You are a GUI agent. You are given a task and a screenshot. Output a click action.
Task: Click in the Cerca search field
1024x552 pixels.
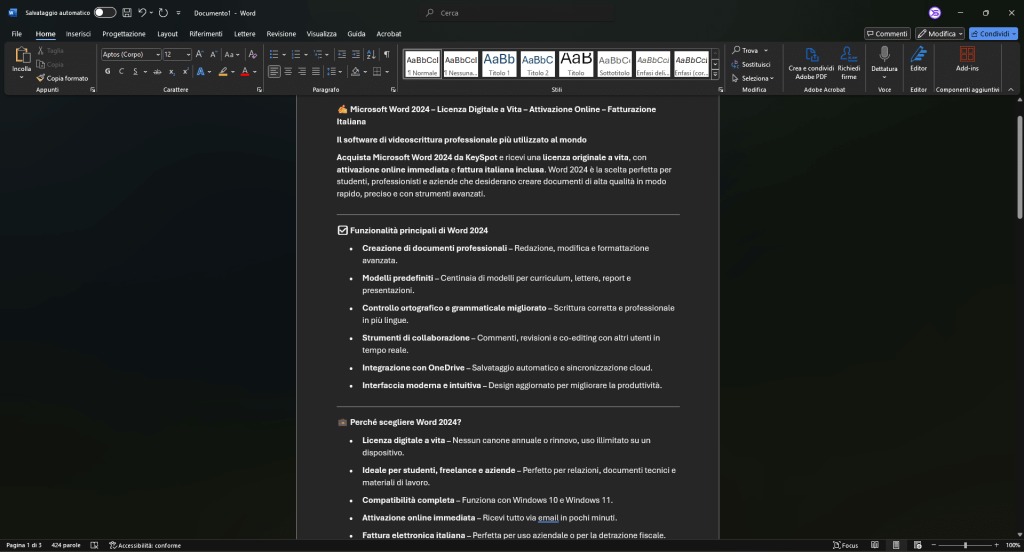click(516, 12)
